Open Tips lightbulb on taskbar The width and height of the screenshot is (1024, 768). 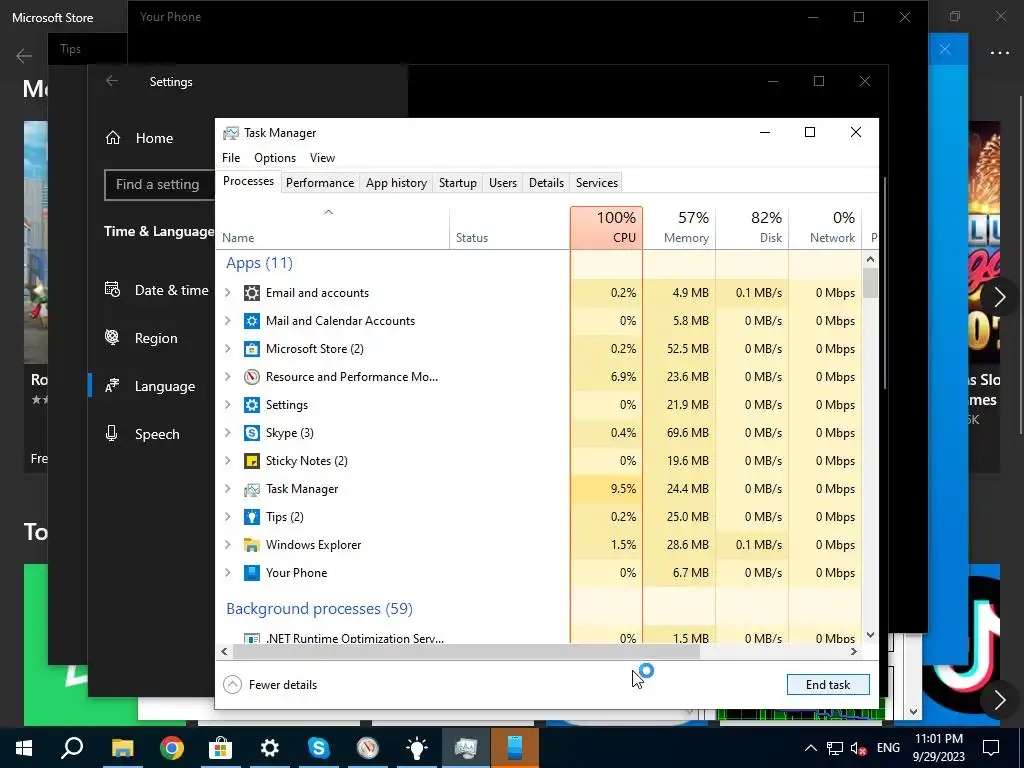[417, 748]
